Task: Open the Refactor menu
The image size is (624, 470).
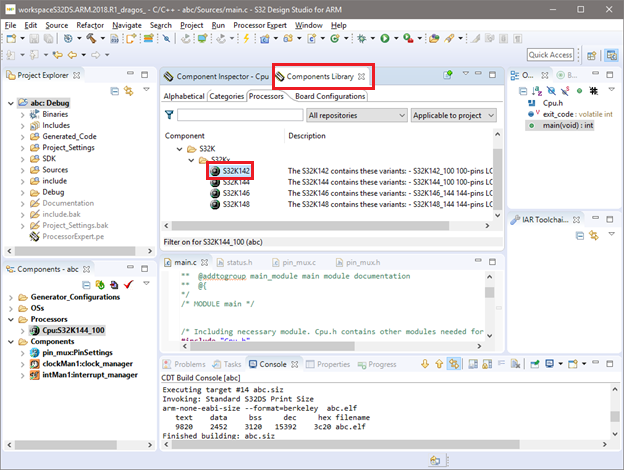Action: click(90, 25)
